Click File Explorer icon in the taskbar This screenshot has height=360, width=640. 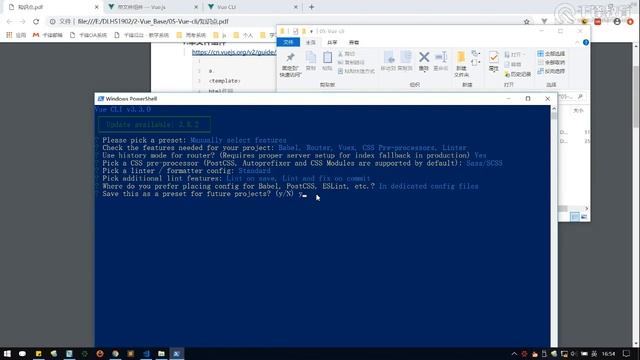(161, 353)
